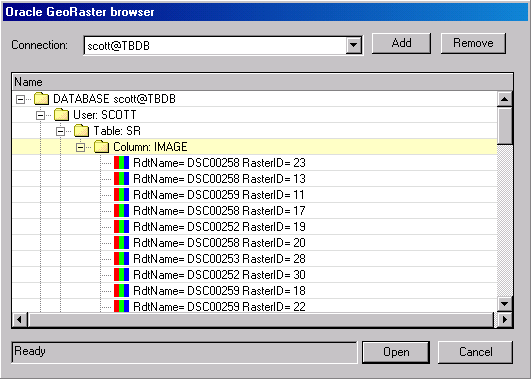Open the Connection dropdown arrow
531x379 pixels.
point(354,45)
